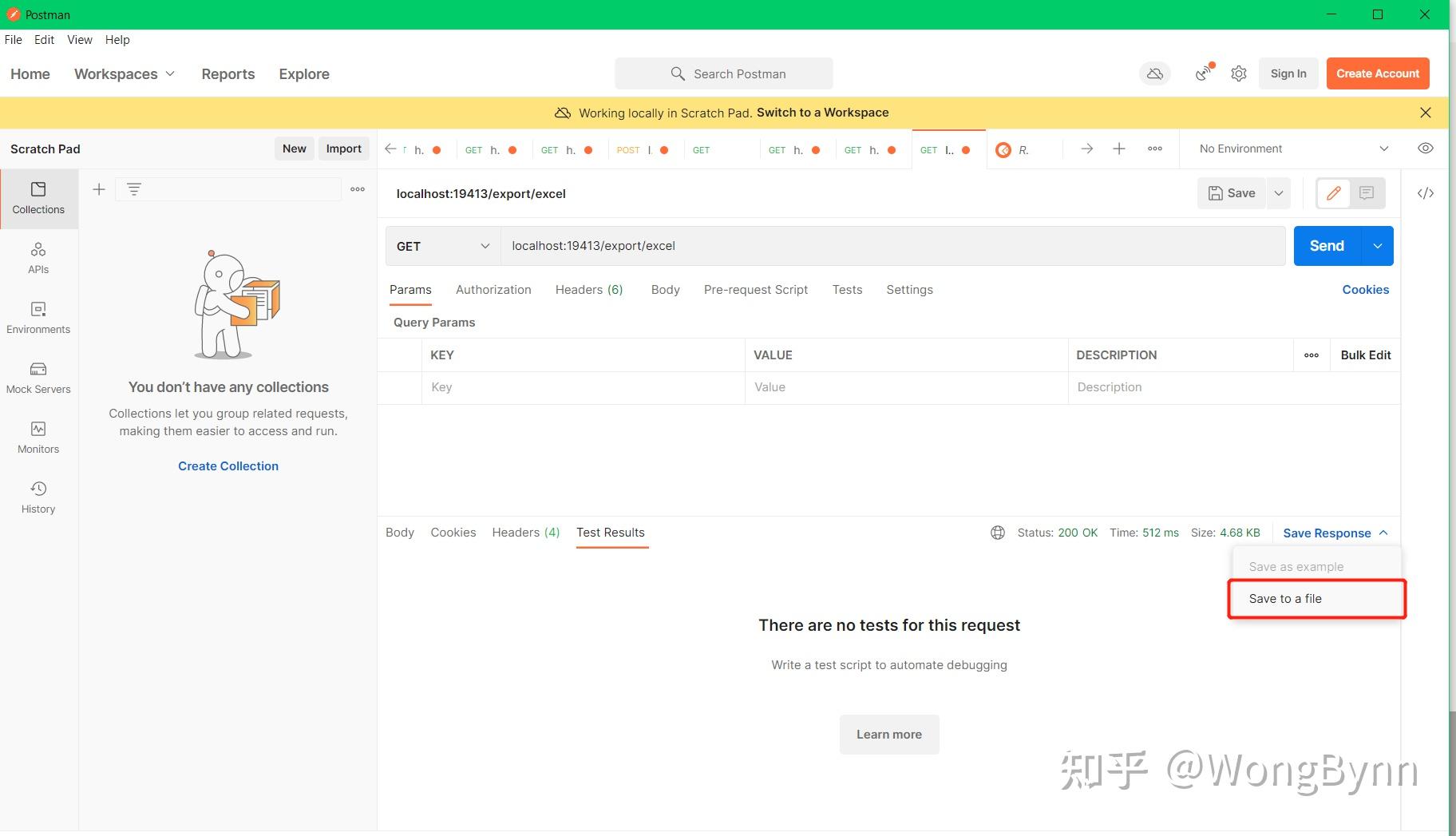Open the Monitors sidebar section
This screenshot has height=836, width=1456.
(38, 438)
